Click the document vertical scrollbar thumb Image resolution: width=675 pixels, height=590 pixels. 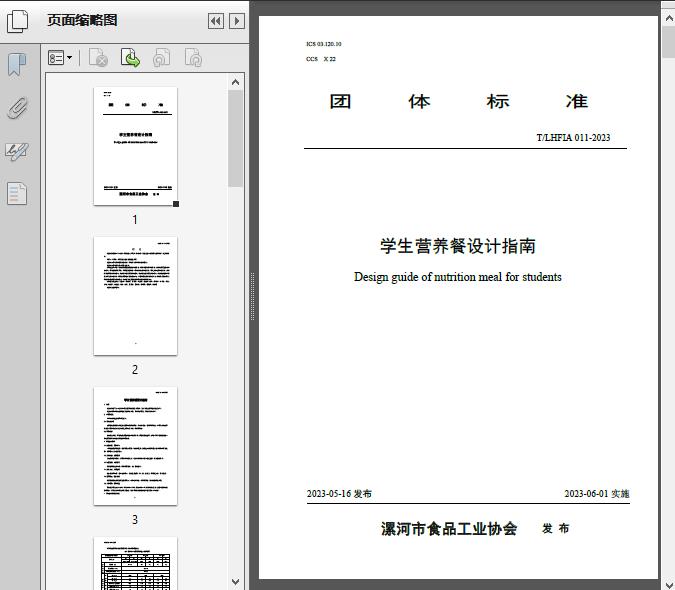pyautogui.click(x=669, y=41)
